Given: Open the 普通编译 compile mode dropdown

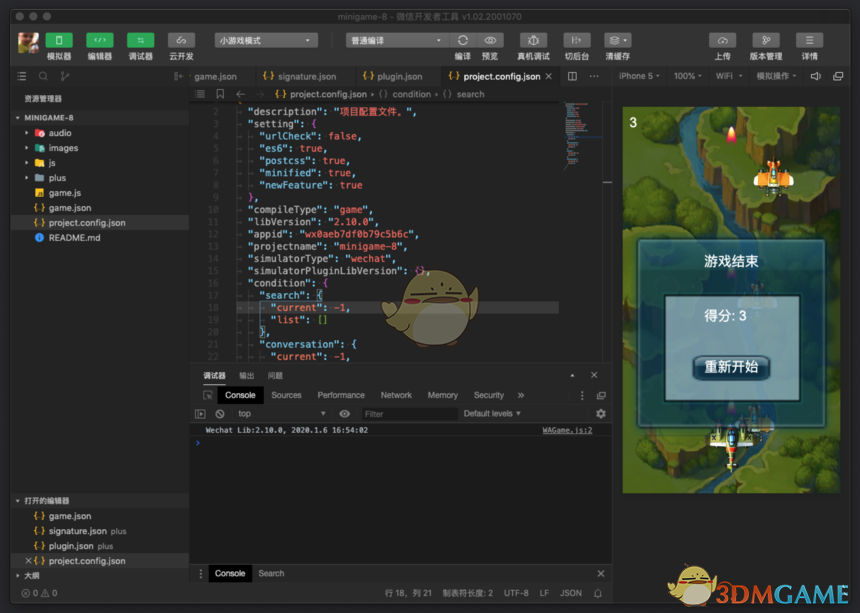Looking at the screenshot, I should tap(397, 41).
